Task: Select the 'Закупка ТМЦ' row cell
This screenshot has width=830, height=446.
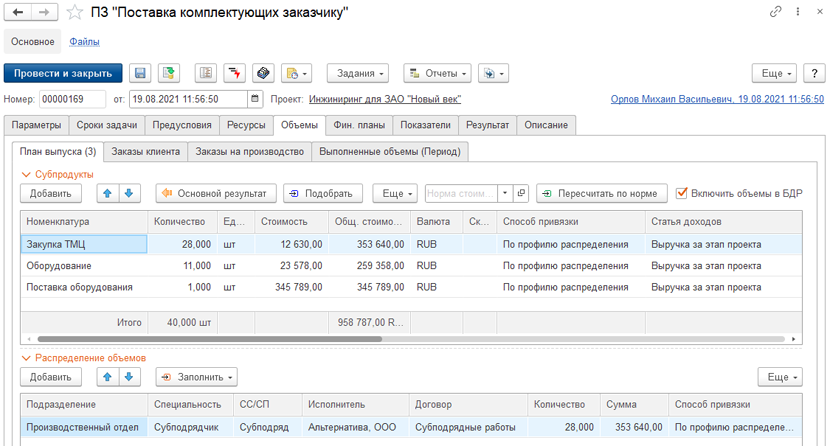Action: (x=84, y=244)
